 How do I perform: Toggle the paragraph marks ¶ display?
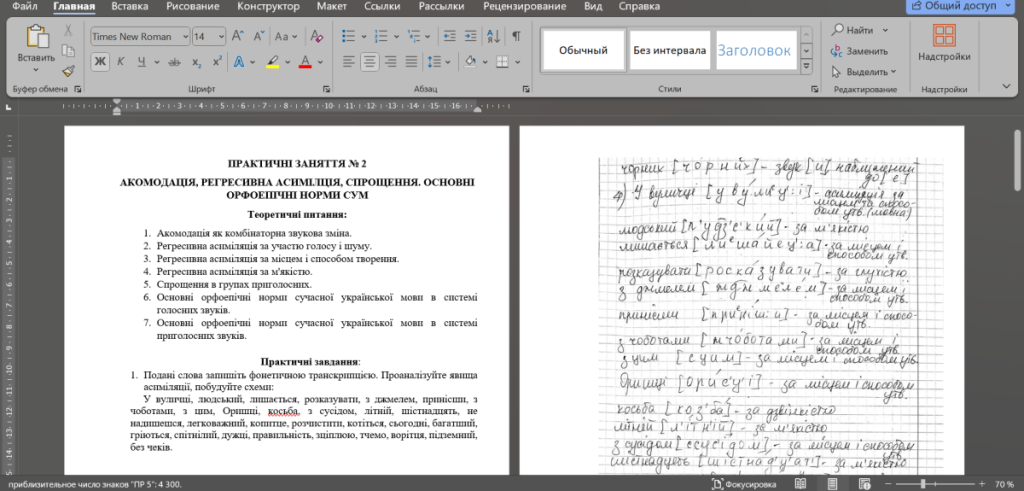(516, 36)
